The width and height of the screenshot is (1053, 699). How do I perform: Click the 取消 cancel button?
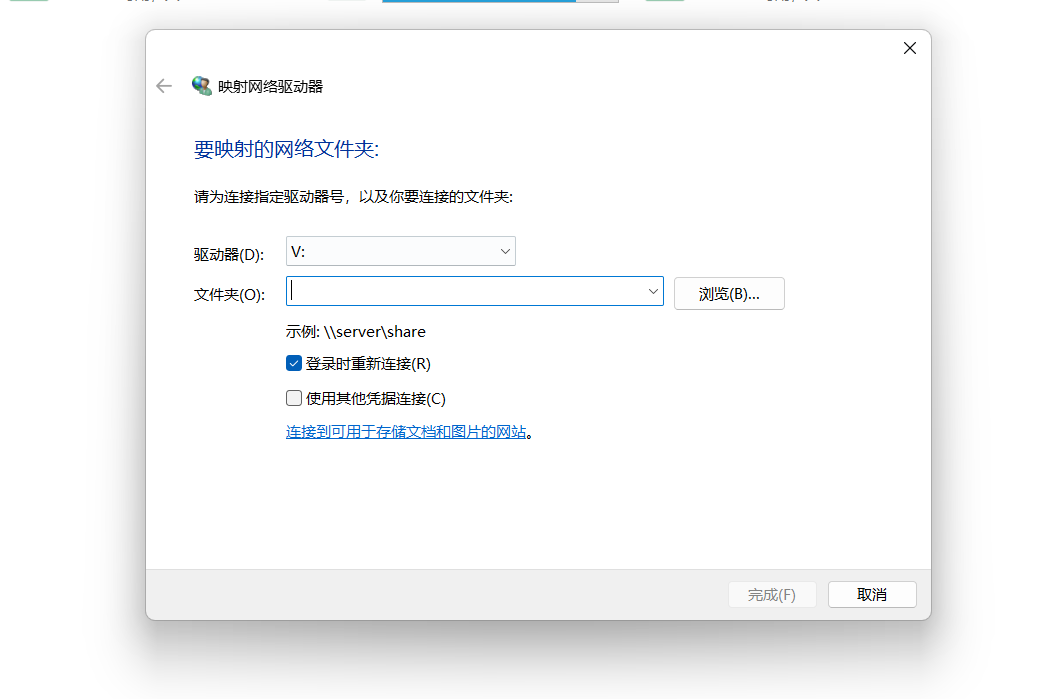(x=872, y=595)
